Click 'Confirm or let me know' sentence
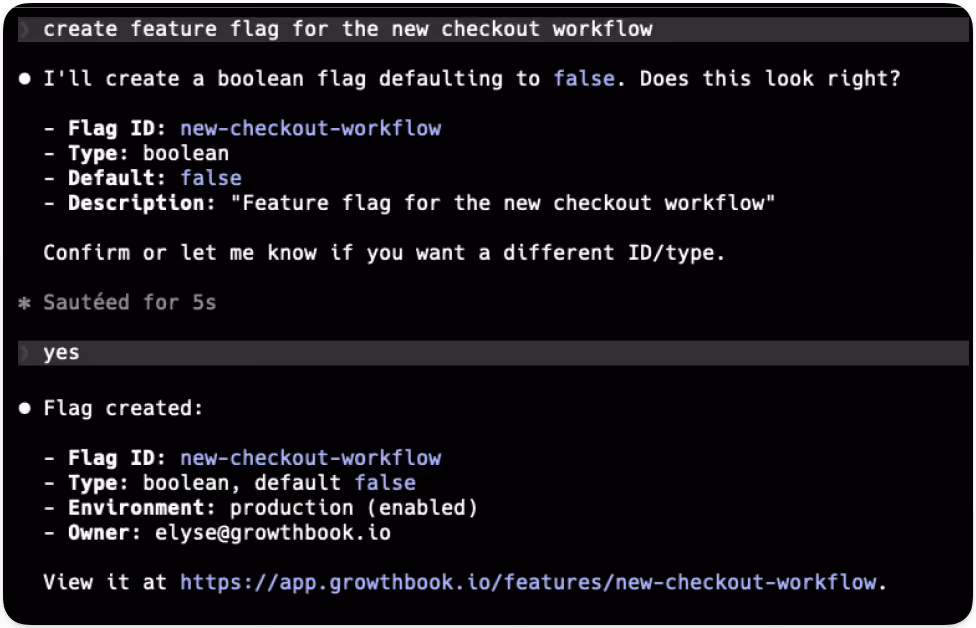This screenshot has height=628, width=976. [x=384, y=253]
